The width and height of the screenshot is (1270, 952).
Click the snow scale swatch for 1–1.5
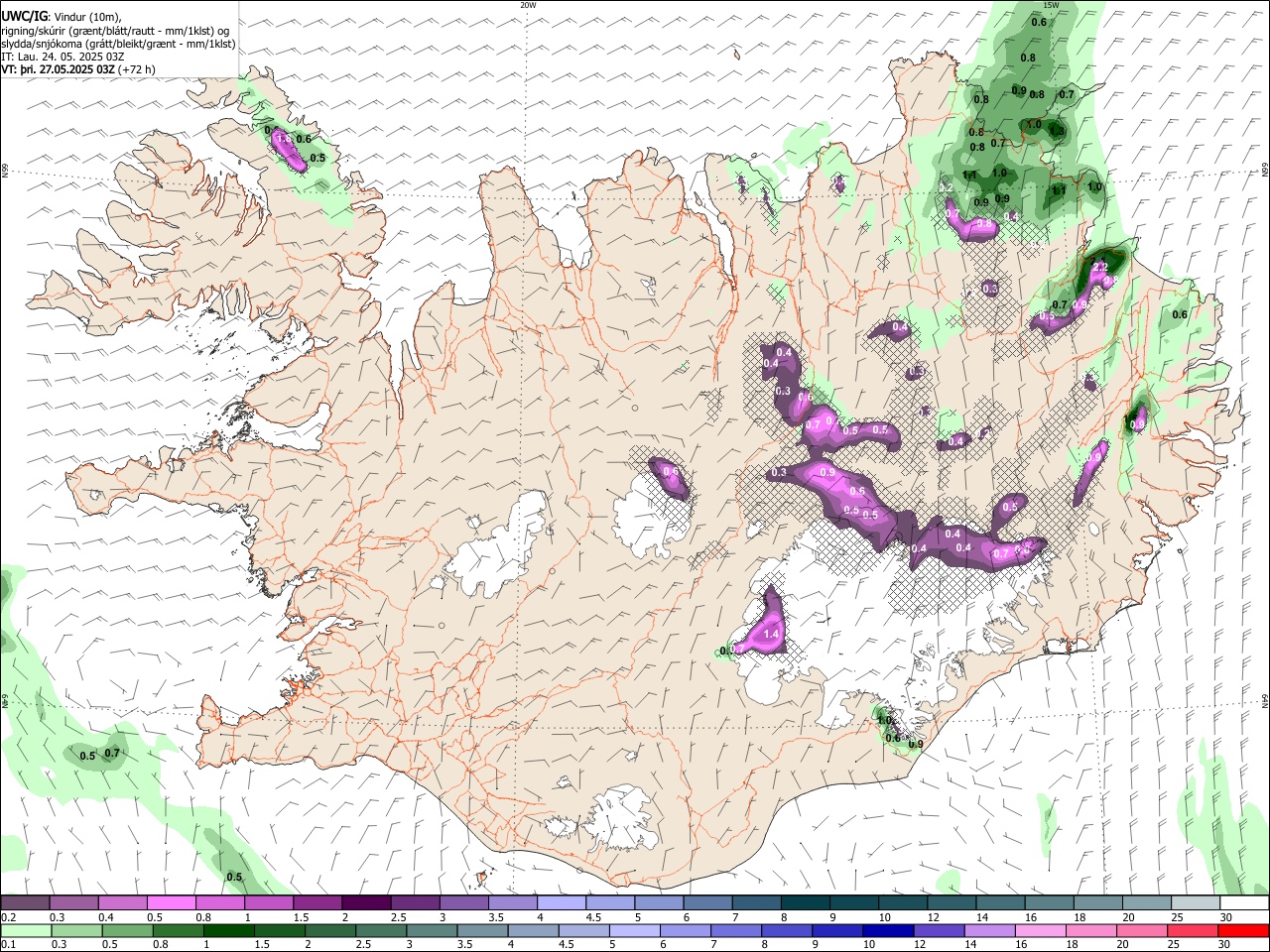coord(268,903)
